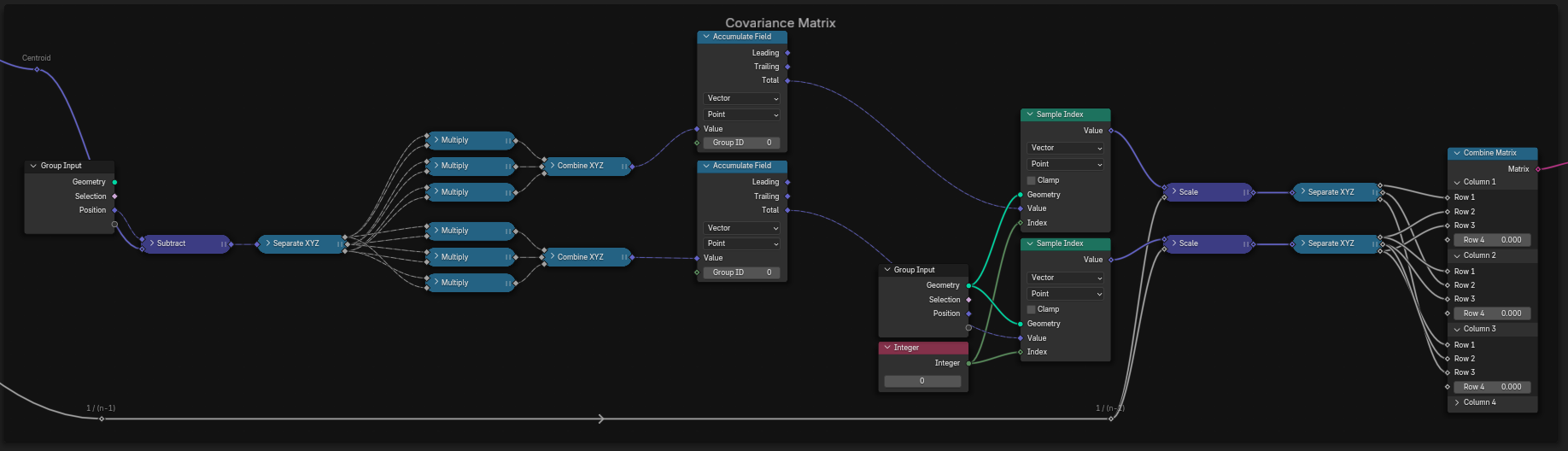Image resolution: width=1568 pixels, height=451 pixels.
Task: Edit Row 4 value under Column 2
Action: coord(1492,313)
